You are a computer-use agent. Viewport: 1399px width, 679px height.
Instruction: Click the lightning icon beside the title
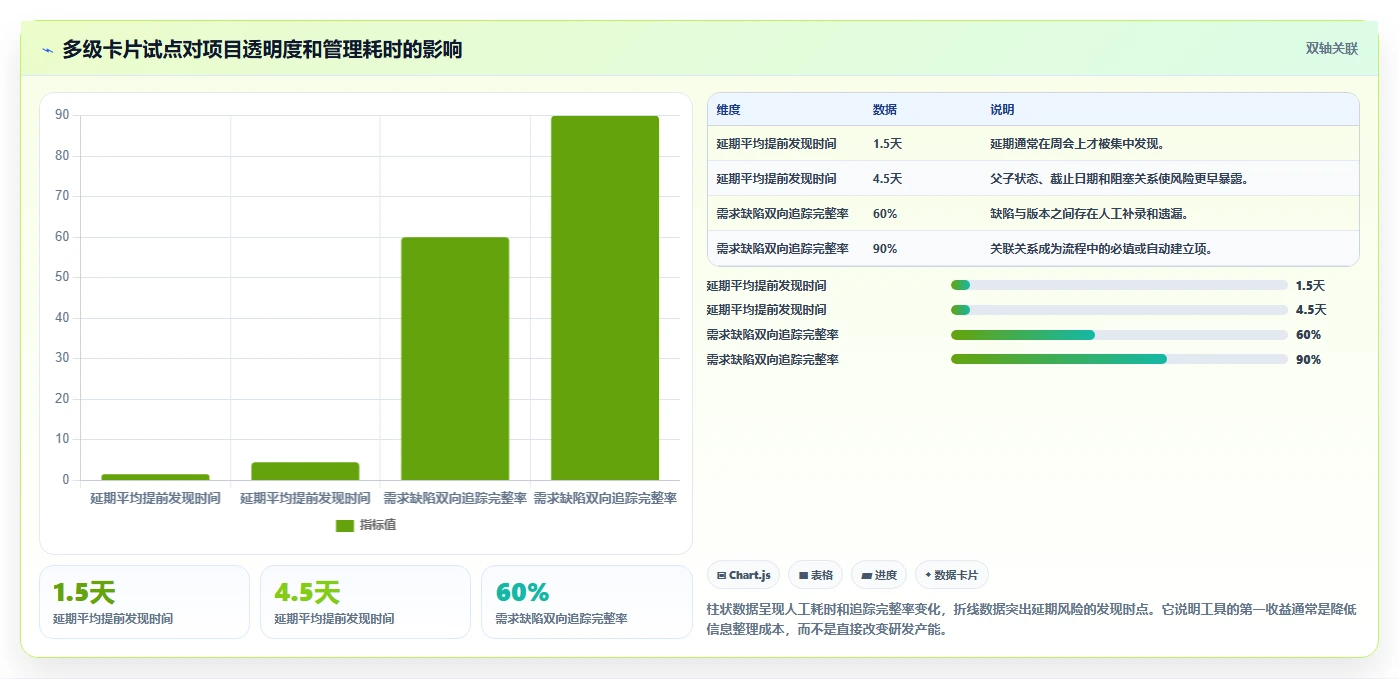[x=48, y=50]
